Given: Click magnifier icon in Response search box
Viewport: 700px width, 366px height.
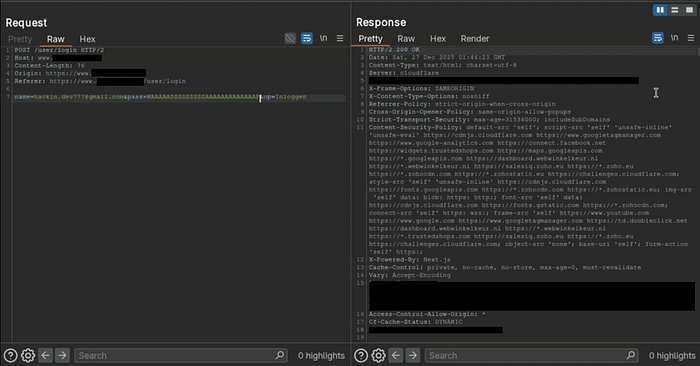Looking at the screenshot, I should (631, 355).
